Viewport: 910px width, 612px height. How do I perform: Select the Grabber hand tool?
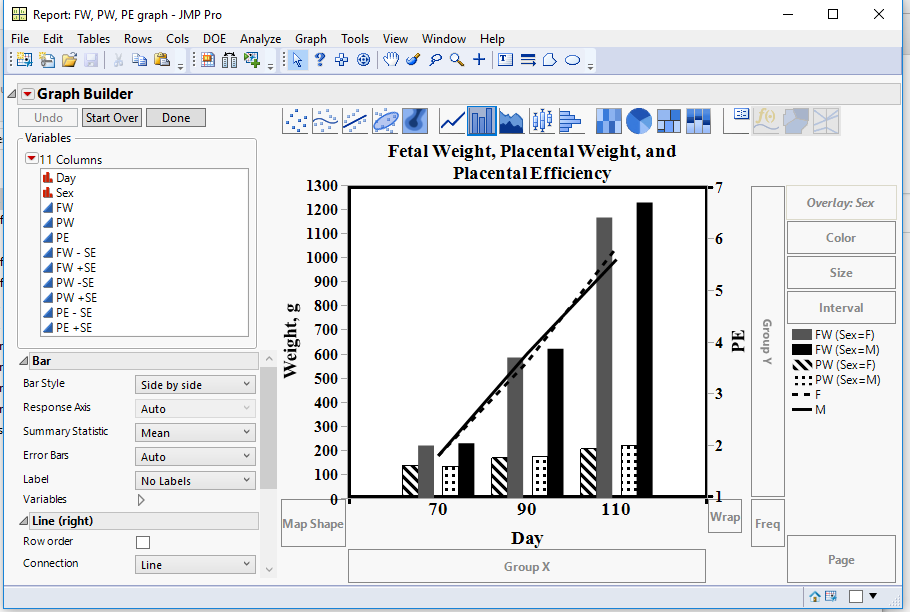pos(390,59)
